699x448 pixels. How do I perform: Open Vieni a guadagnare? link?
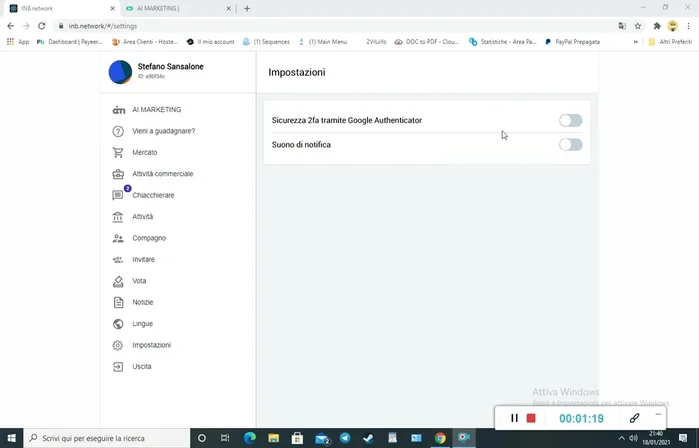(x=163, y=131)
